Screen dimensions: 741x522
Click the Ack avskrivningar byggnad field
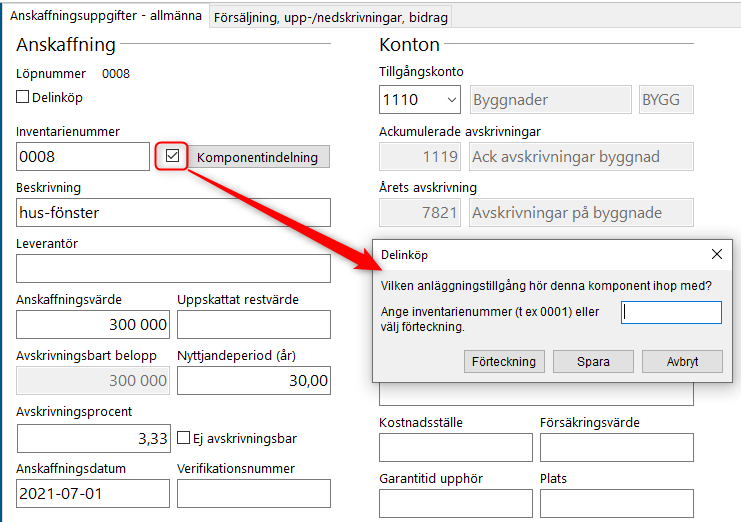coord(581,156)
